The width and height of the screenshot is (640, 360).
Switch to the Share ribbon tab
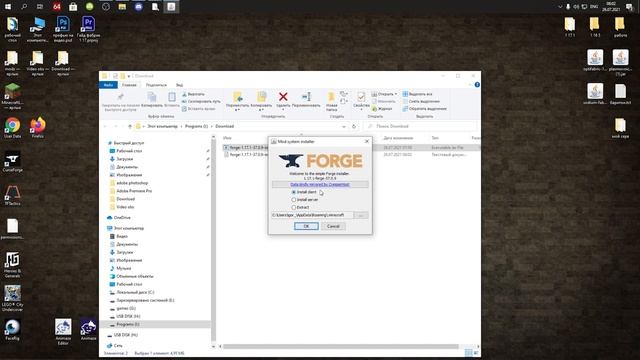[156, 85]
